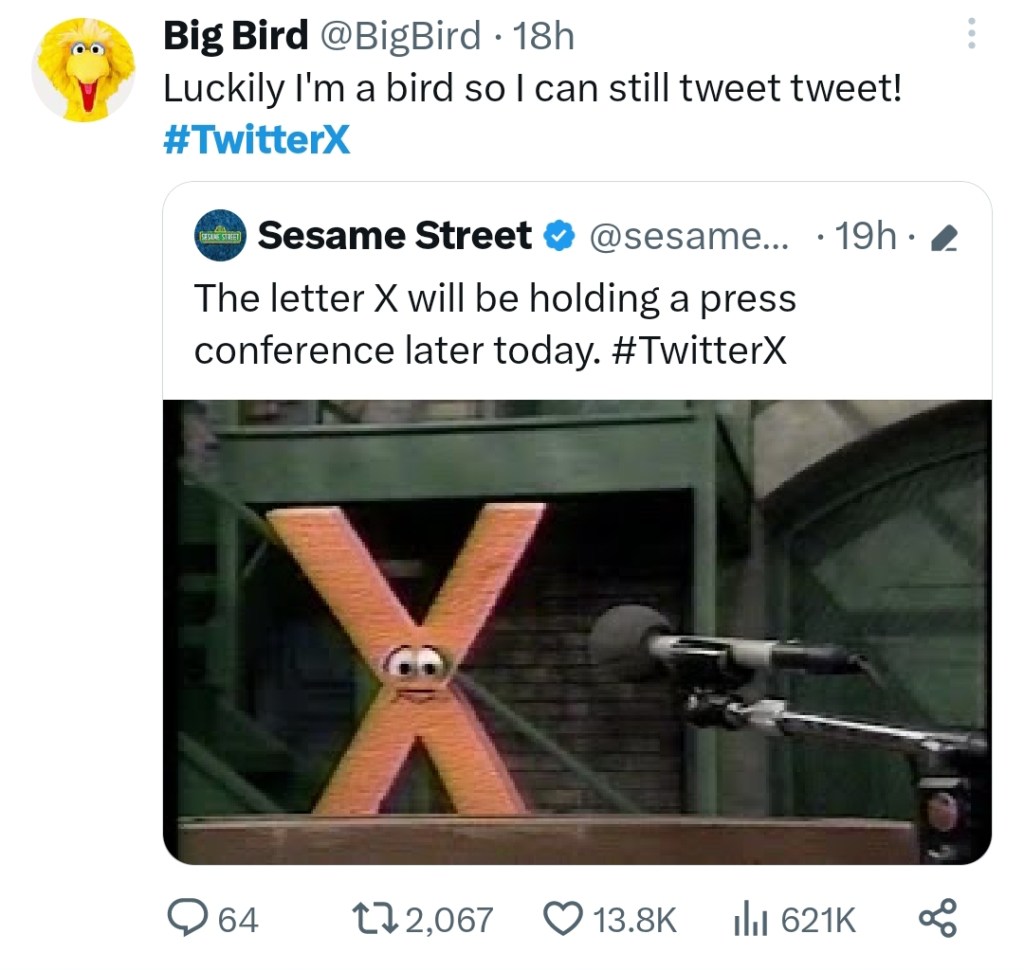Click the share icon

click(x=937, y=918)
